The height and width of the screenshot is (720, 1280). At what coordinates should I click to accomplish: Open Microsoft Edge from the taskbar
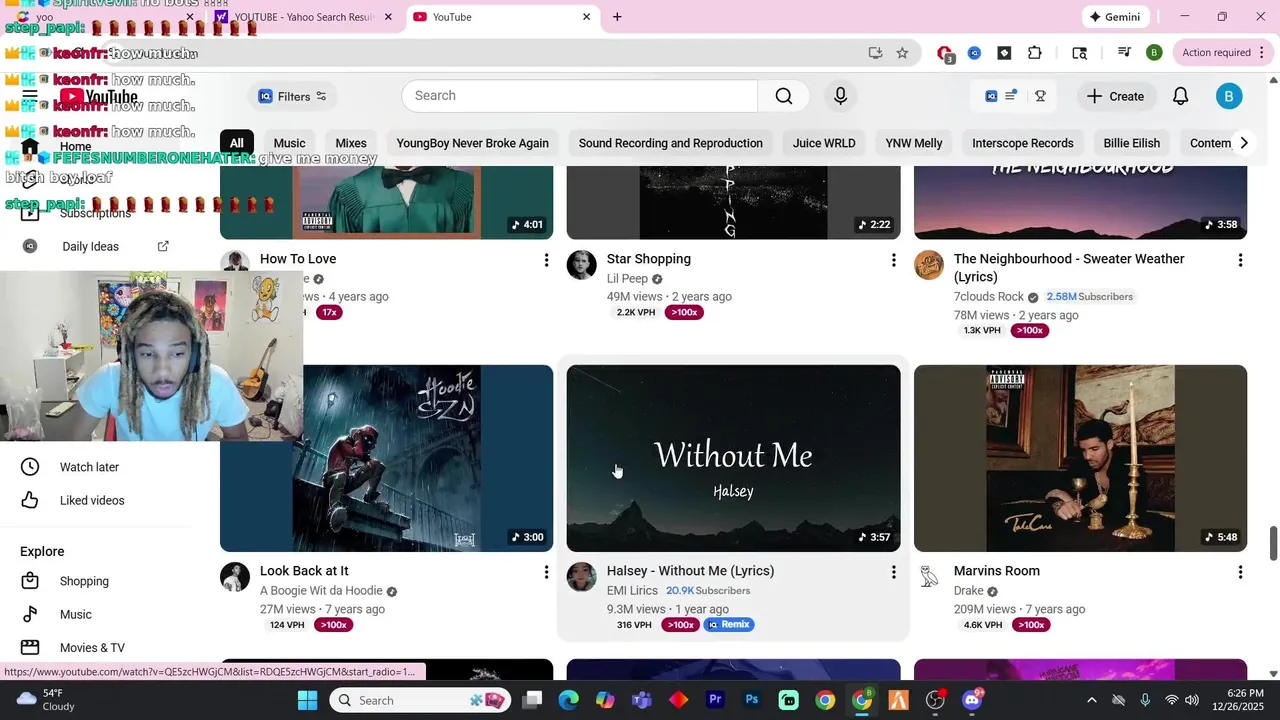tap(568, 700)
